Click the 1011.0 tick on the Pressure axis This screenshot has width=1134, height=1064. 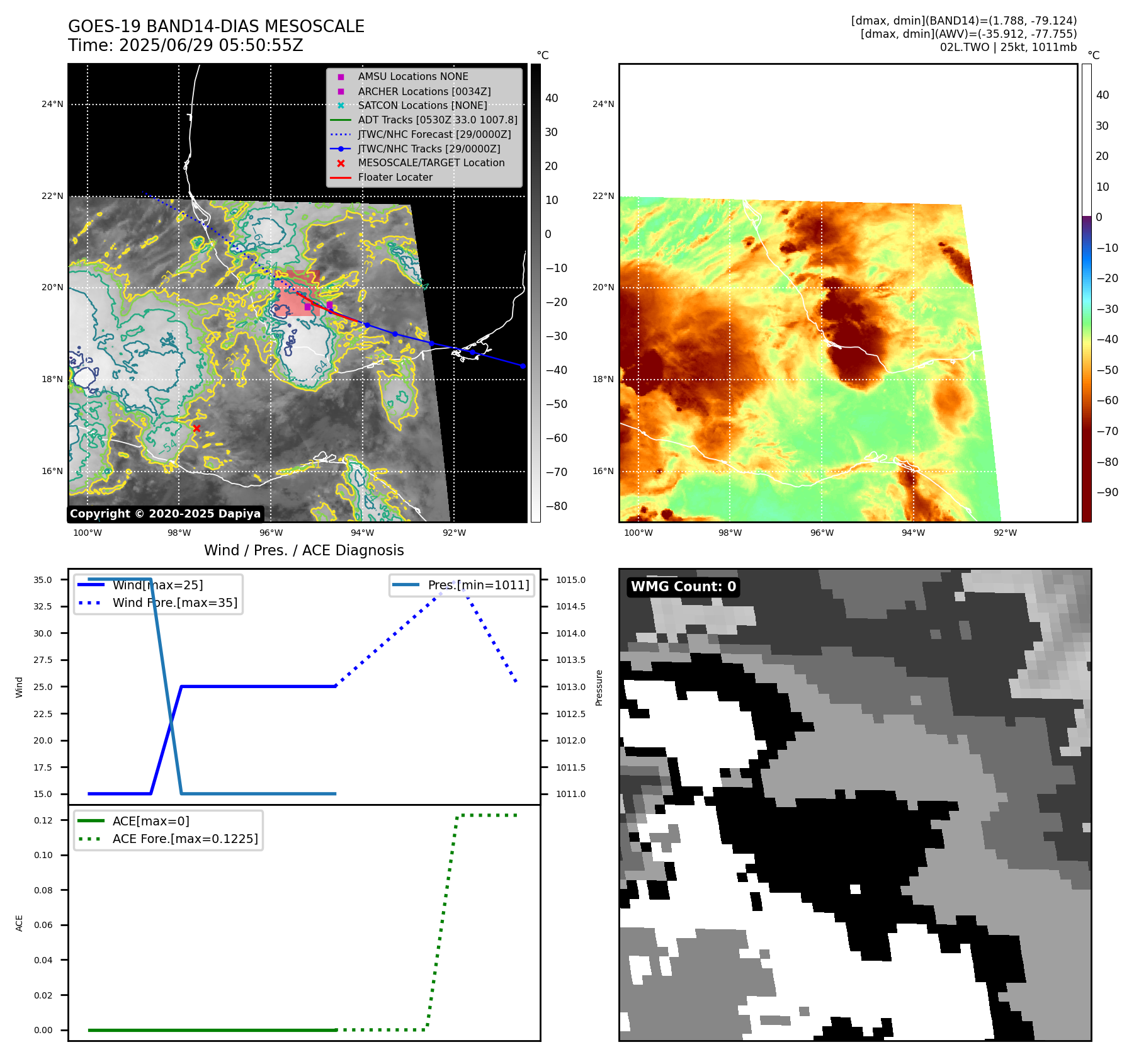[x=570, y=794]
